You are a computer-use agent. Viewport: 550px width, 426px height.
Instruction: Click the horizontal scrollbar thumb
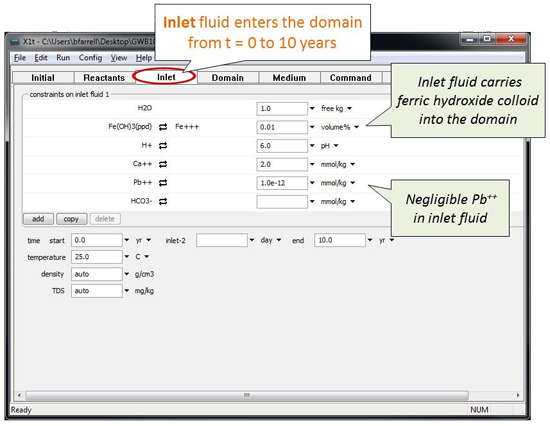(247, 395)
